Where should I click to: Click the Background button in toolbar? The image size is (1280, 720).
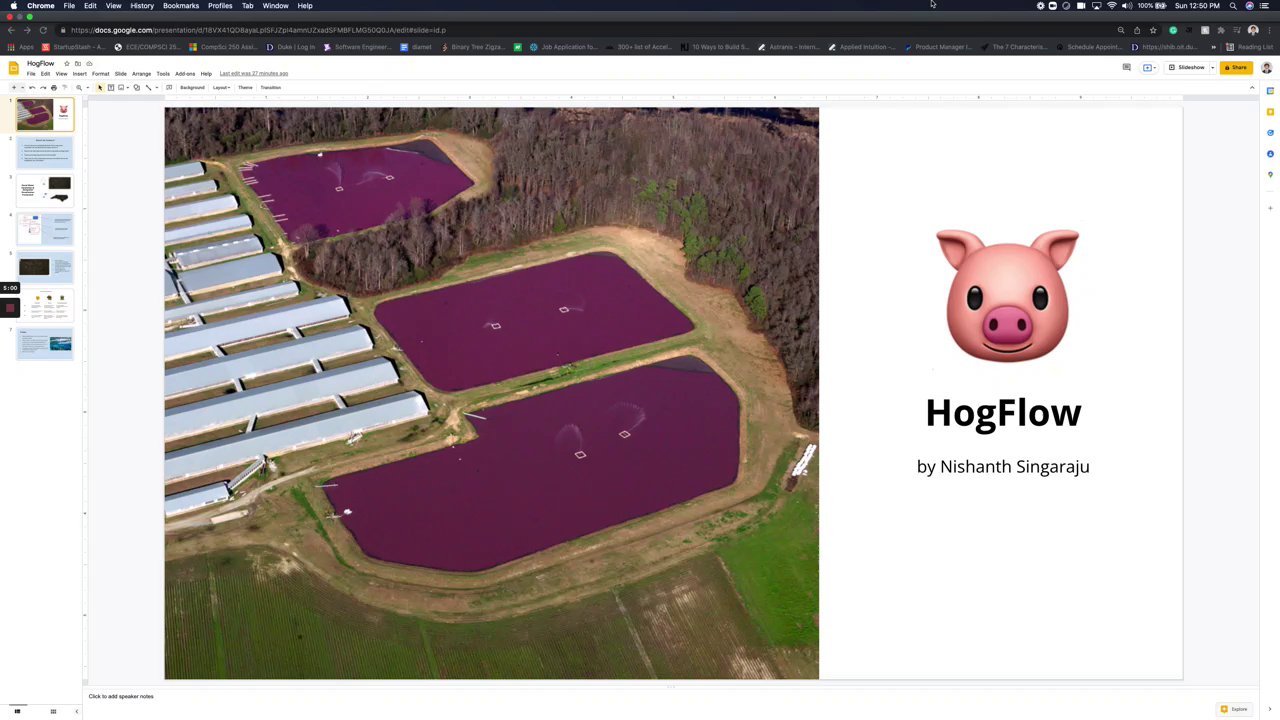click(192, 88)
